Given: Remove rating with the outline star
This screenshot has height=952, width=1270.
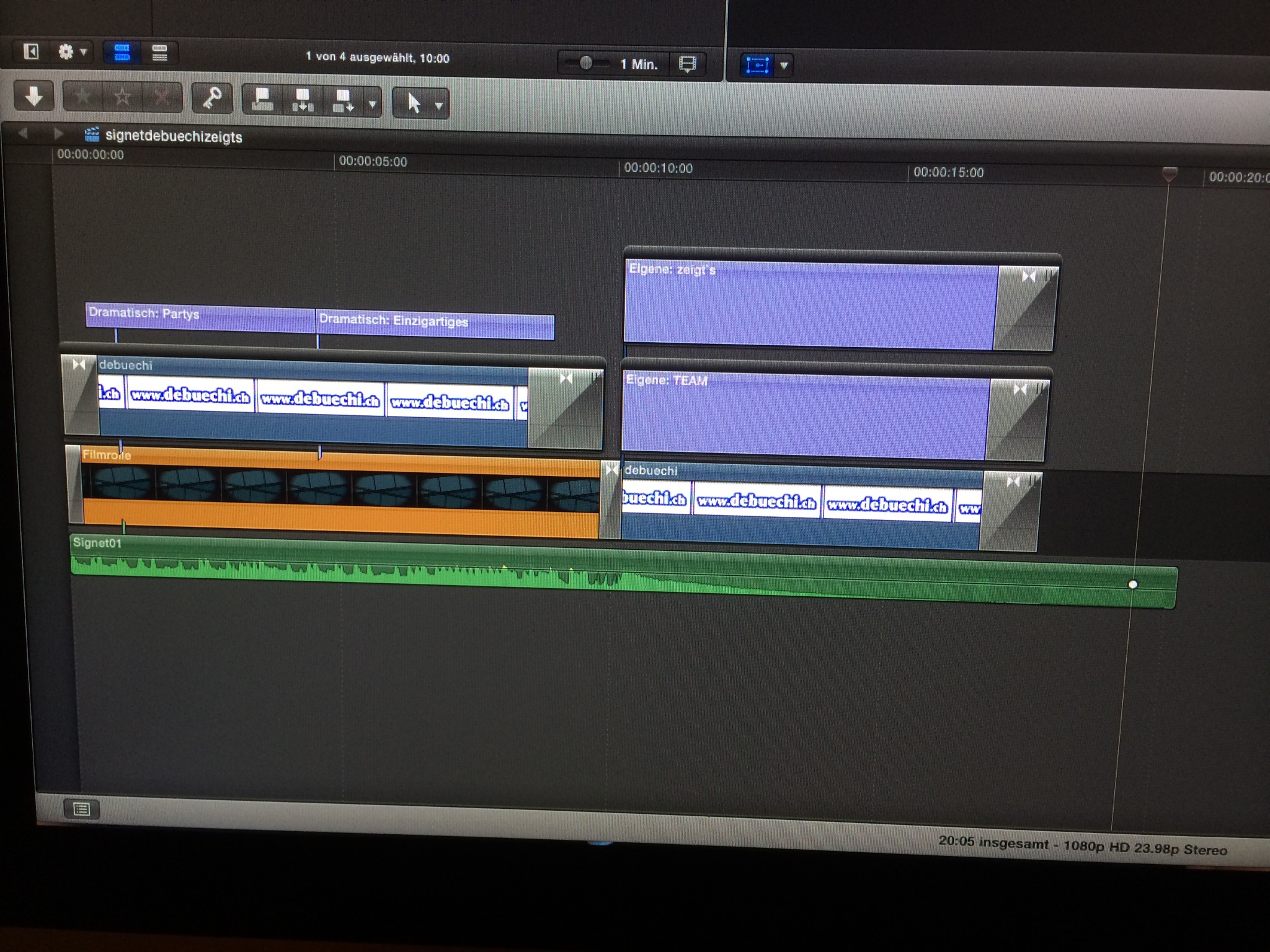Looking at the screenshot, I should [x=122, y=97].
